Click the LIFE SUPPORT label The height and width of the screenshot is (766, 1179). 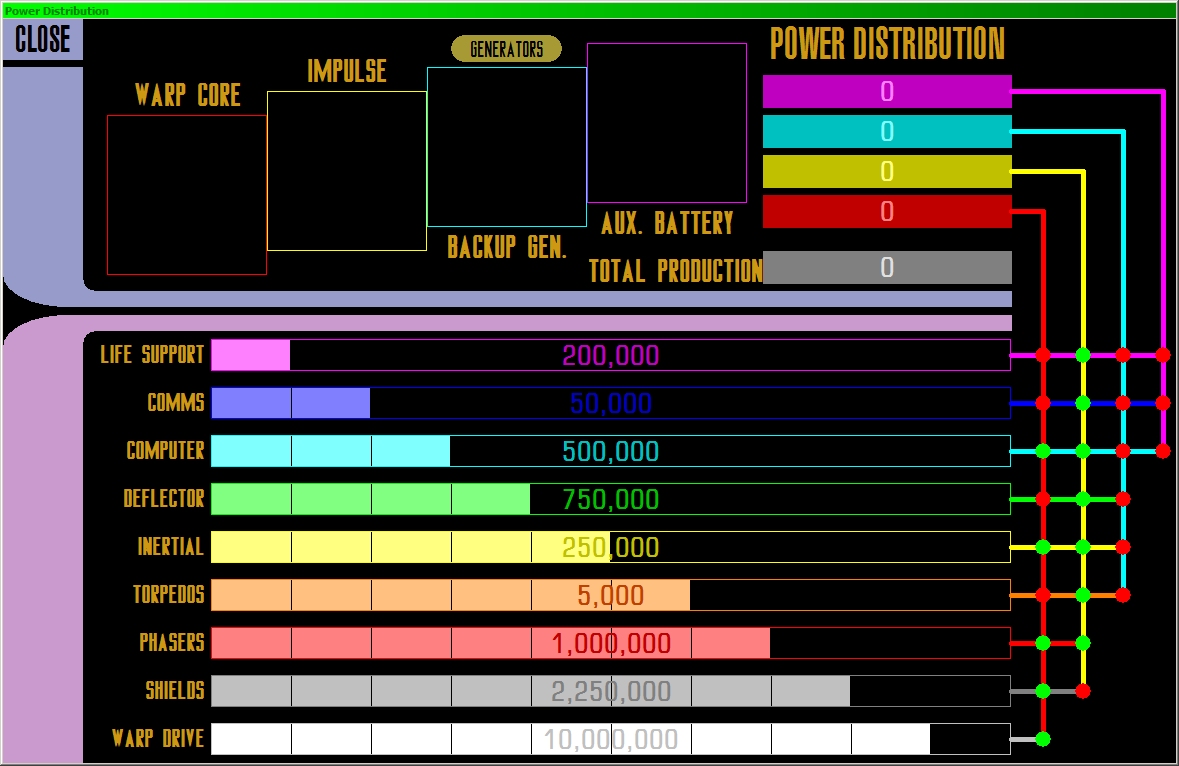coord(152,354)
